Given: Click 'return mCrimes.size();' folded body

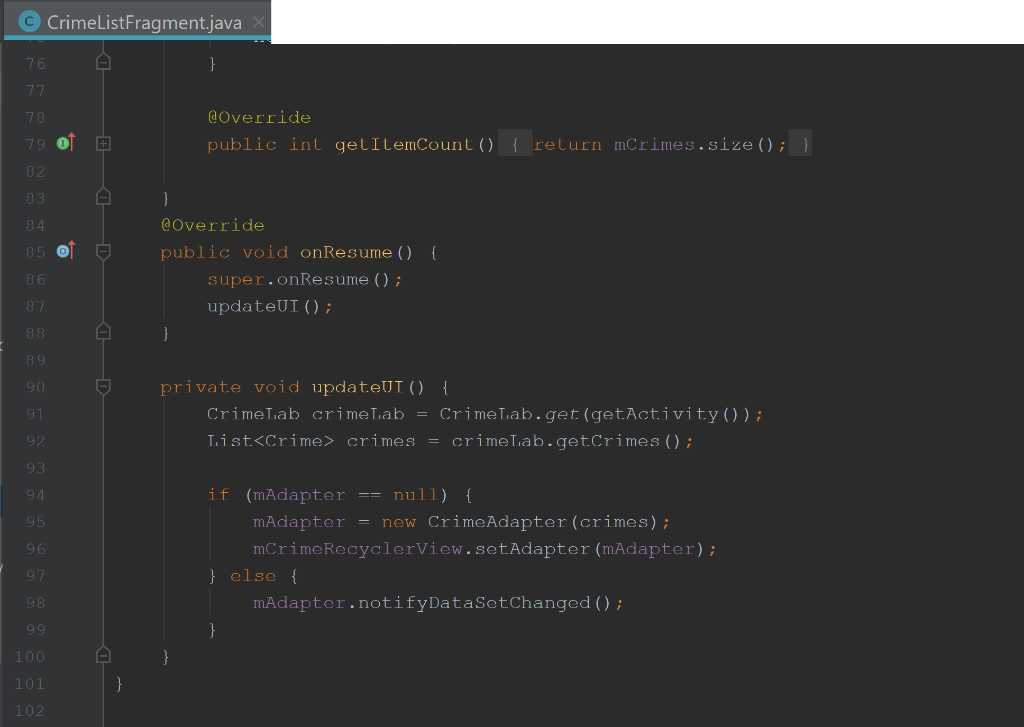Looking at the screenshot, I should [x=660, y=144].
